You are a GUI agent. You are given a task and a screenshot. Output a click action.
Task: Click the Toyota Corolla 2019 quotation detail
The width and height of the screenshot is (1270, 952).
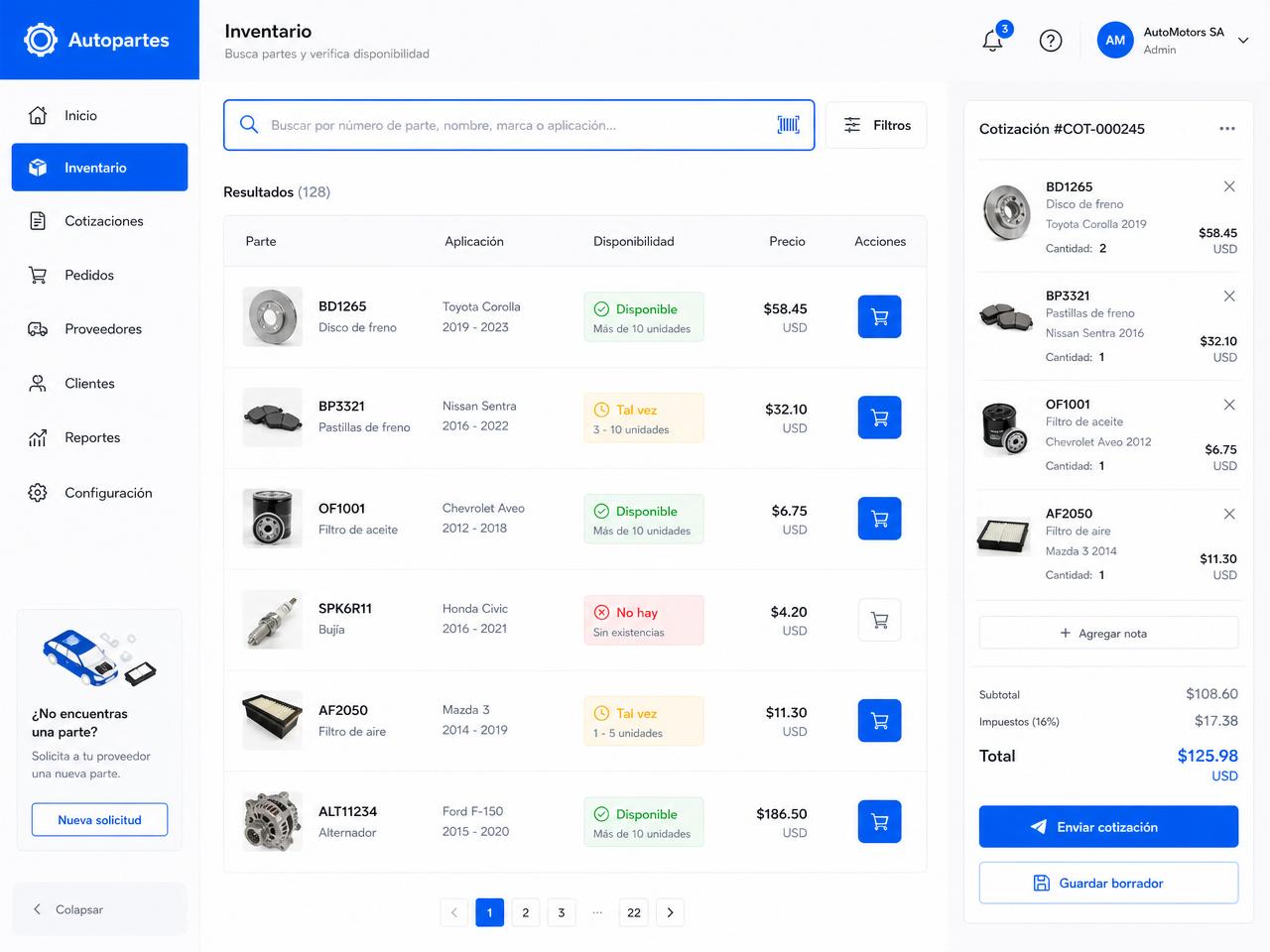pyautogui.click(x=1096, y=224)
